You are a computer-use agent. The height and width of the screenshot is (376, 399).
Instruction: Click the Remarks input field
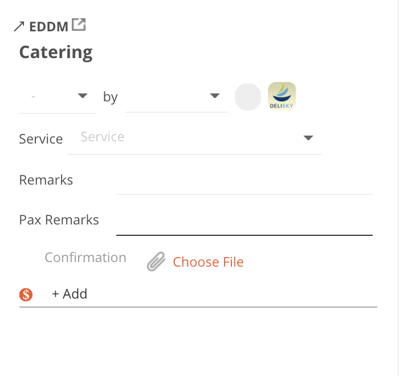244,181
